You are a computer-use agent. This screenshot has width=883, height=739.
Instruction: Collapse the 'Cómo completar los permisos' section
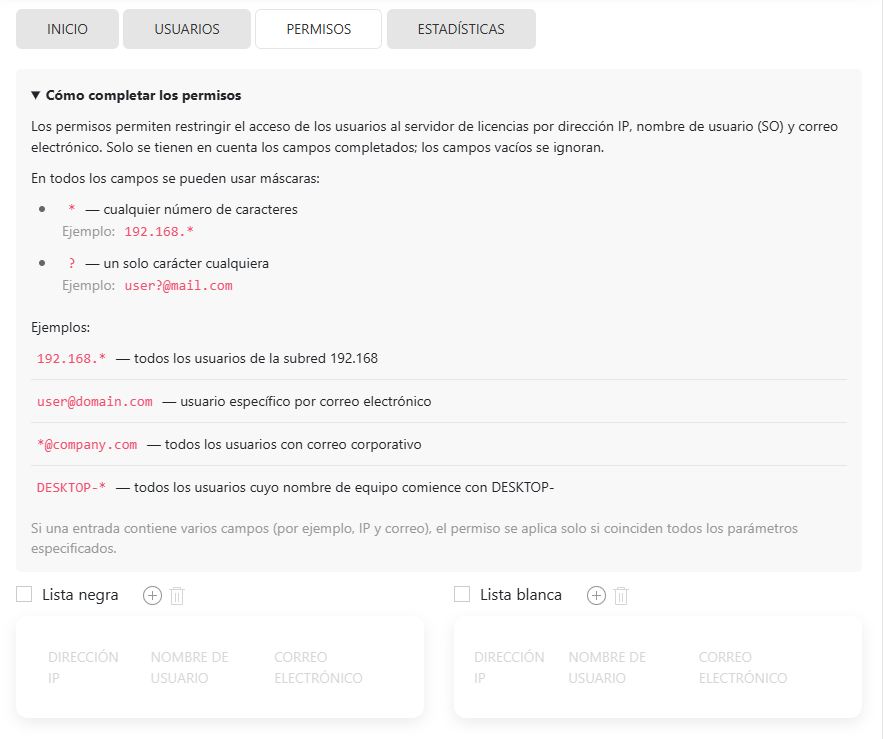click(136, 96)
